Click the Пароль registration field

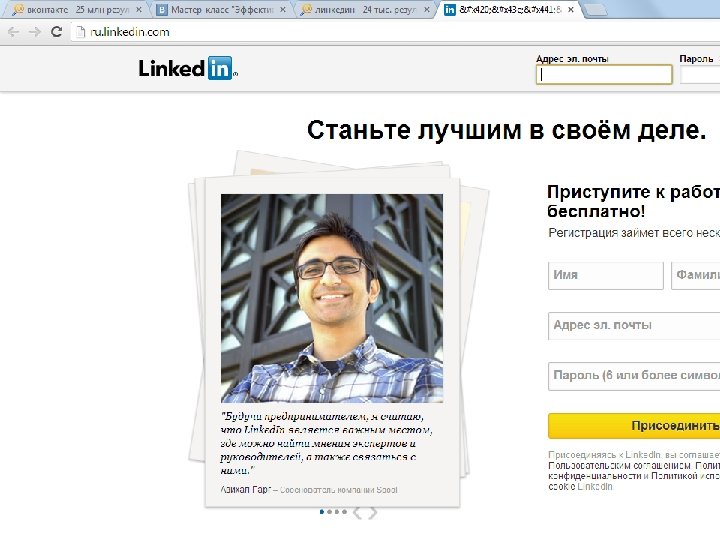[x=634, y=376]
